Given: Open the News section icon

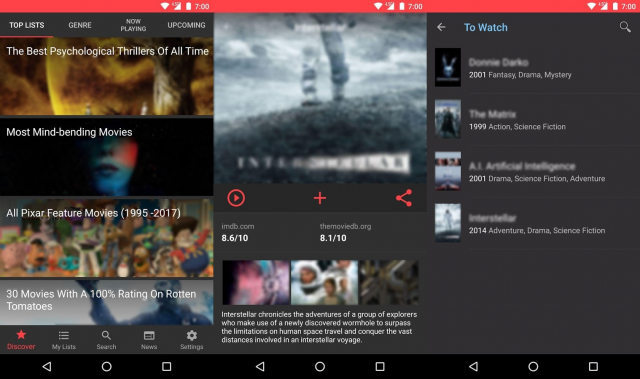Looking at the screenshot, I should coord(149,339).
